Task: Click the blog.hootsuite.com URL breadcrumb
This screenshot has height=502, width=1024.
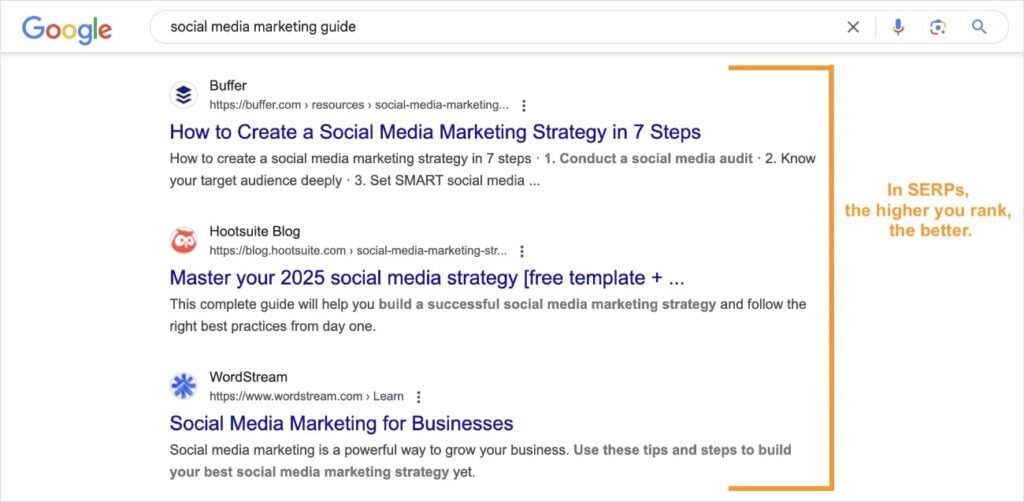Action: click(x=357, y=251)
